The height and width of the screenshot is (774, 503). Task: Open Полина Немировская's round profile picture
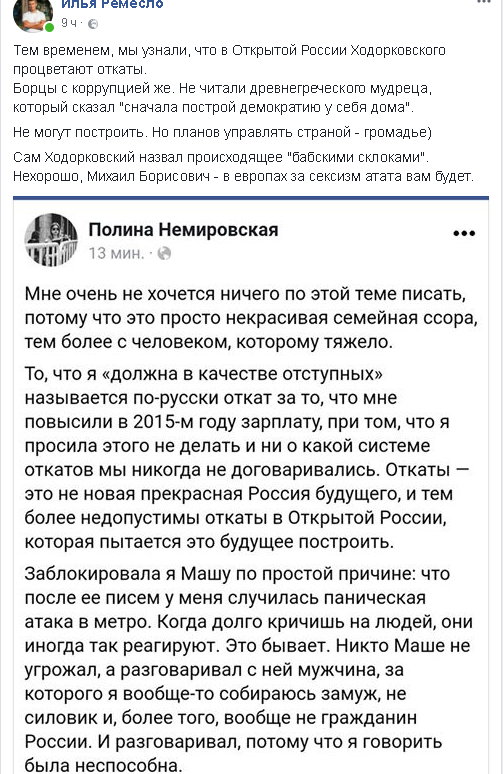point(51,240)
